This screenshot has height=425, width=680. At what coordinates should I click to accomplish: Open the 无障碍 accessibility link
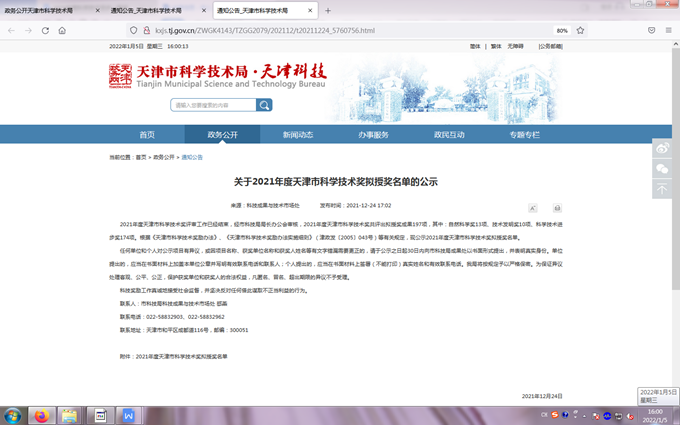pyautogui.click(x=515, y=46)
